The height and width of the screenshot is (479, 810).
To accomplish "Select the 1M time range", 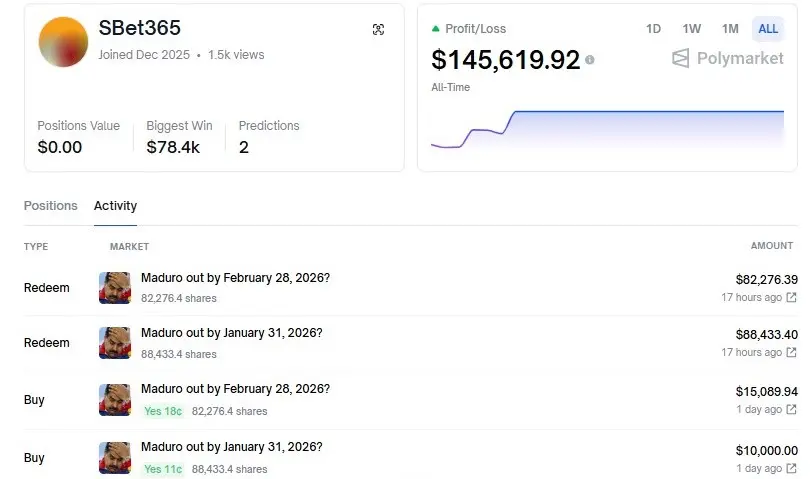I will (x=730, y=29).
